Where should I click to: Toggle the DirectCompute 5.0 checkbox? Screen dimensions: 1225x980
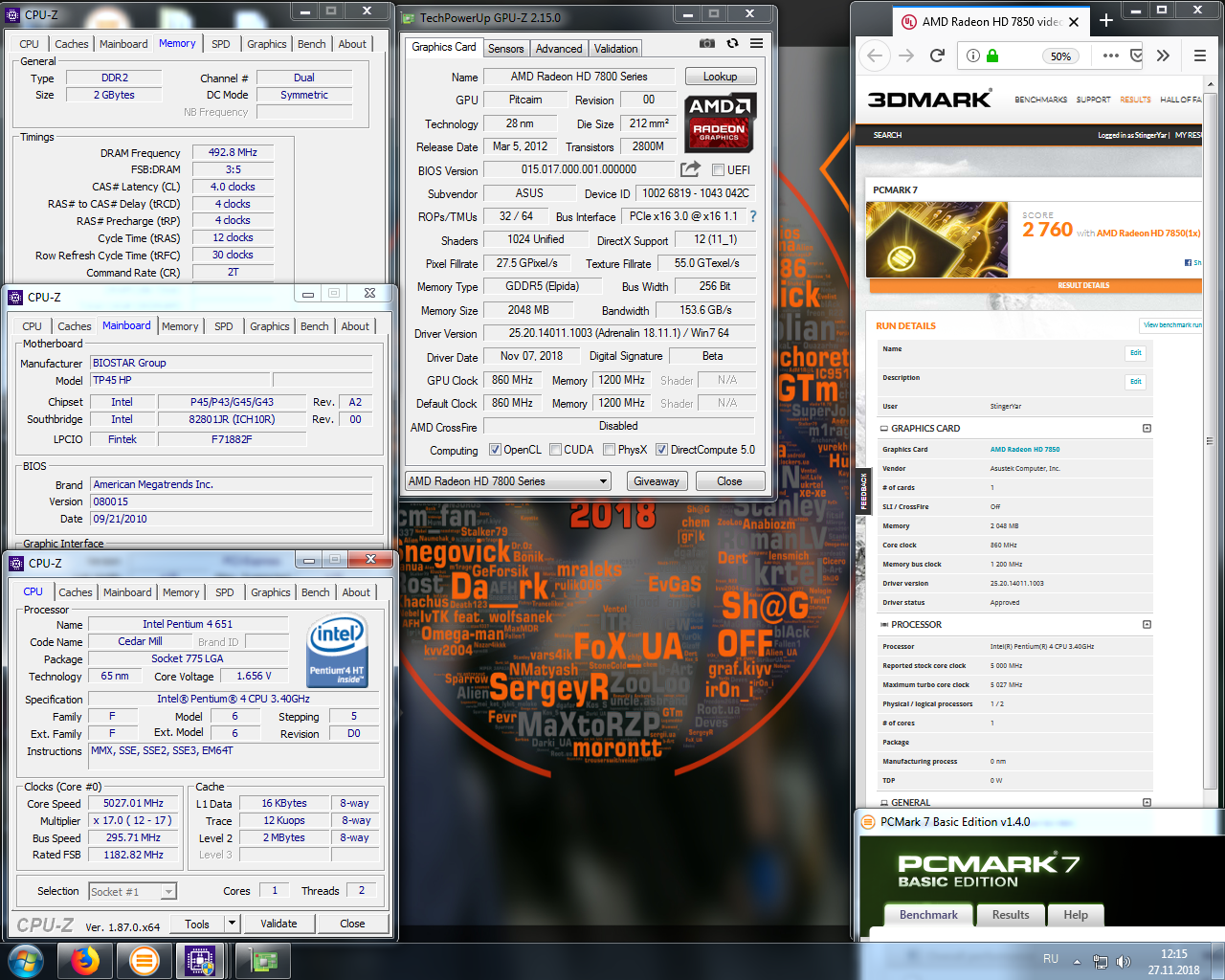coord(661,450)
